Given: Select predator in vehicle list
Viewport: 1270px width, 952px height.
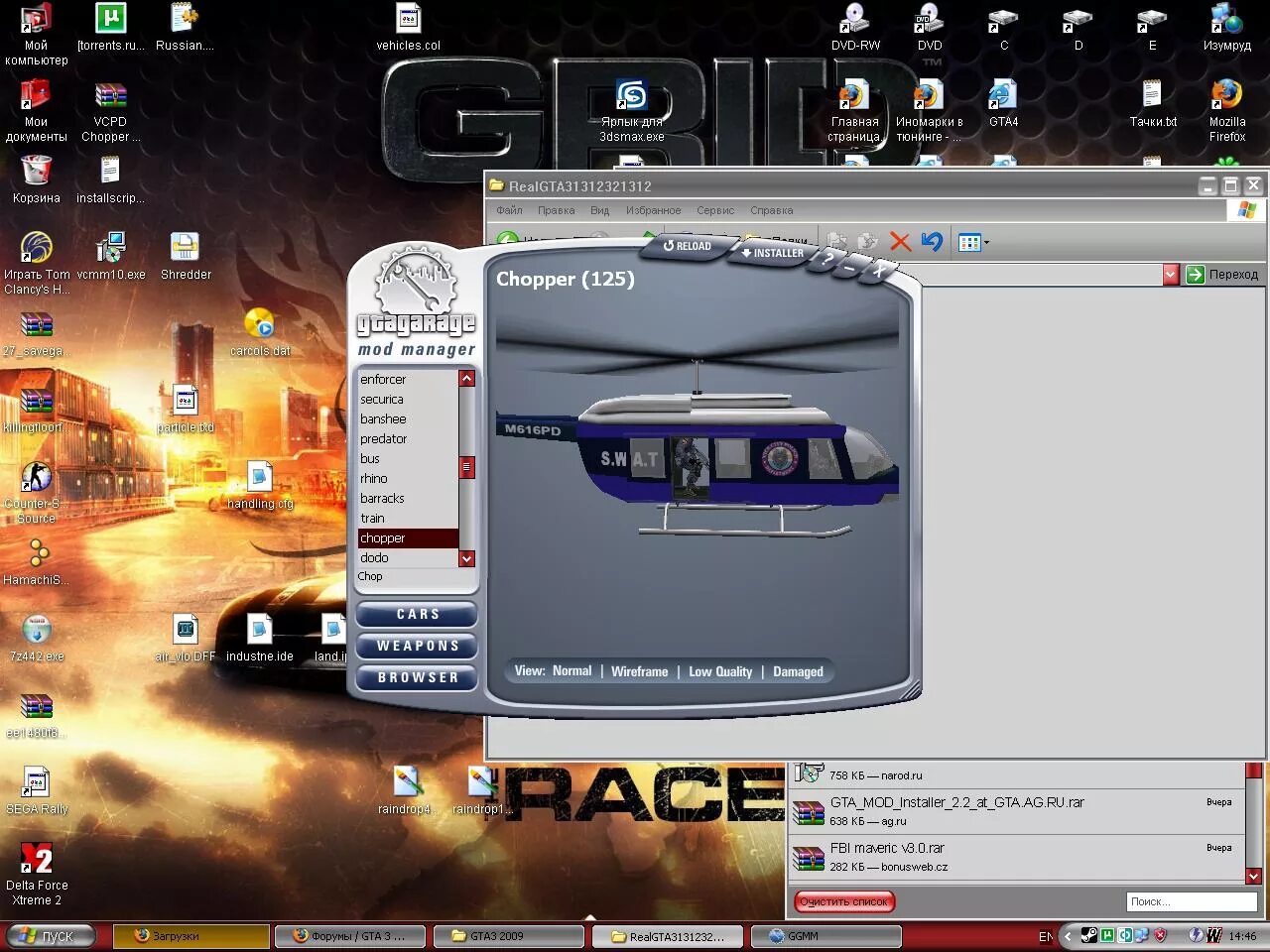Looking at the screenshot, I should click(408, 439).
